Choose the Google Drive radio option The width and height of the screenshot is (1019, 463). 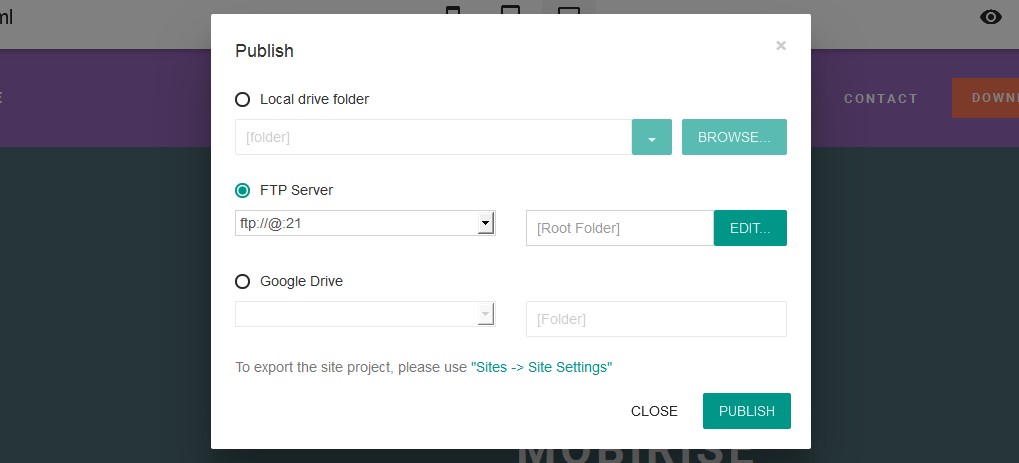point(242,282)
